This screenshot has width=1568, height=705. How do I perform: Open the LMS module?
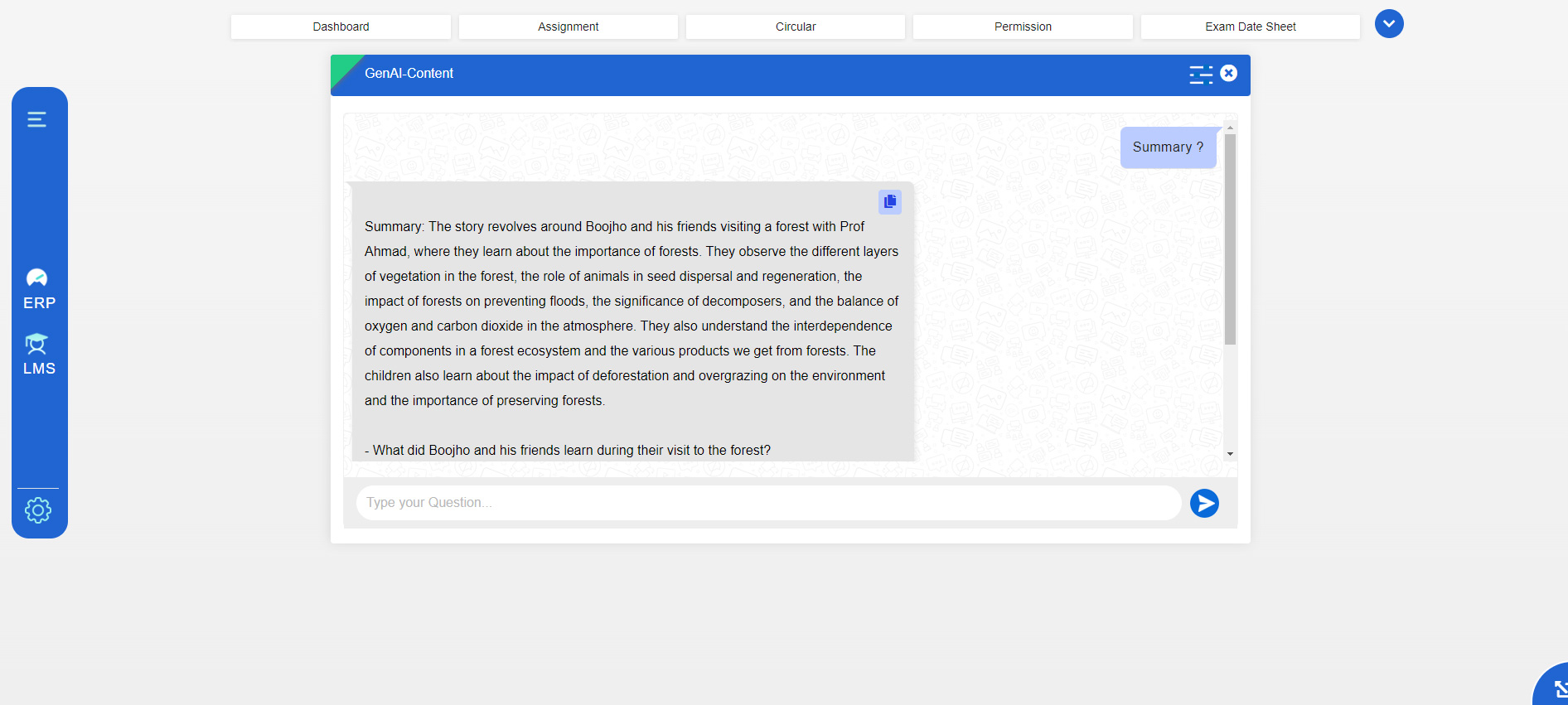pyautogui.click(x=39, y=355)
